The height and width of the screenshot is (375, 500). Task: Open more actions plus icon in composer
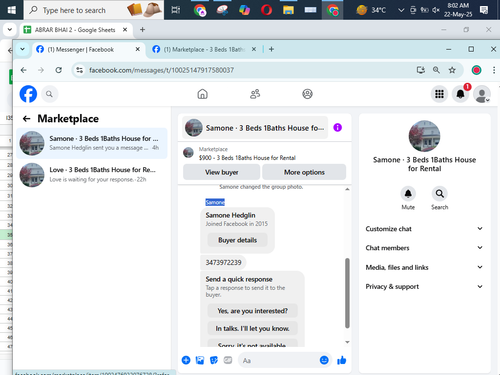(186, 360)
